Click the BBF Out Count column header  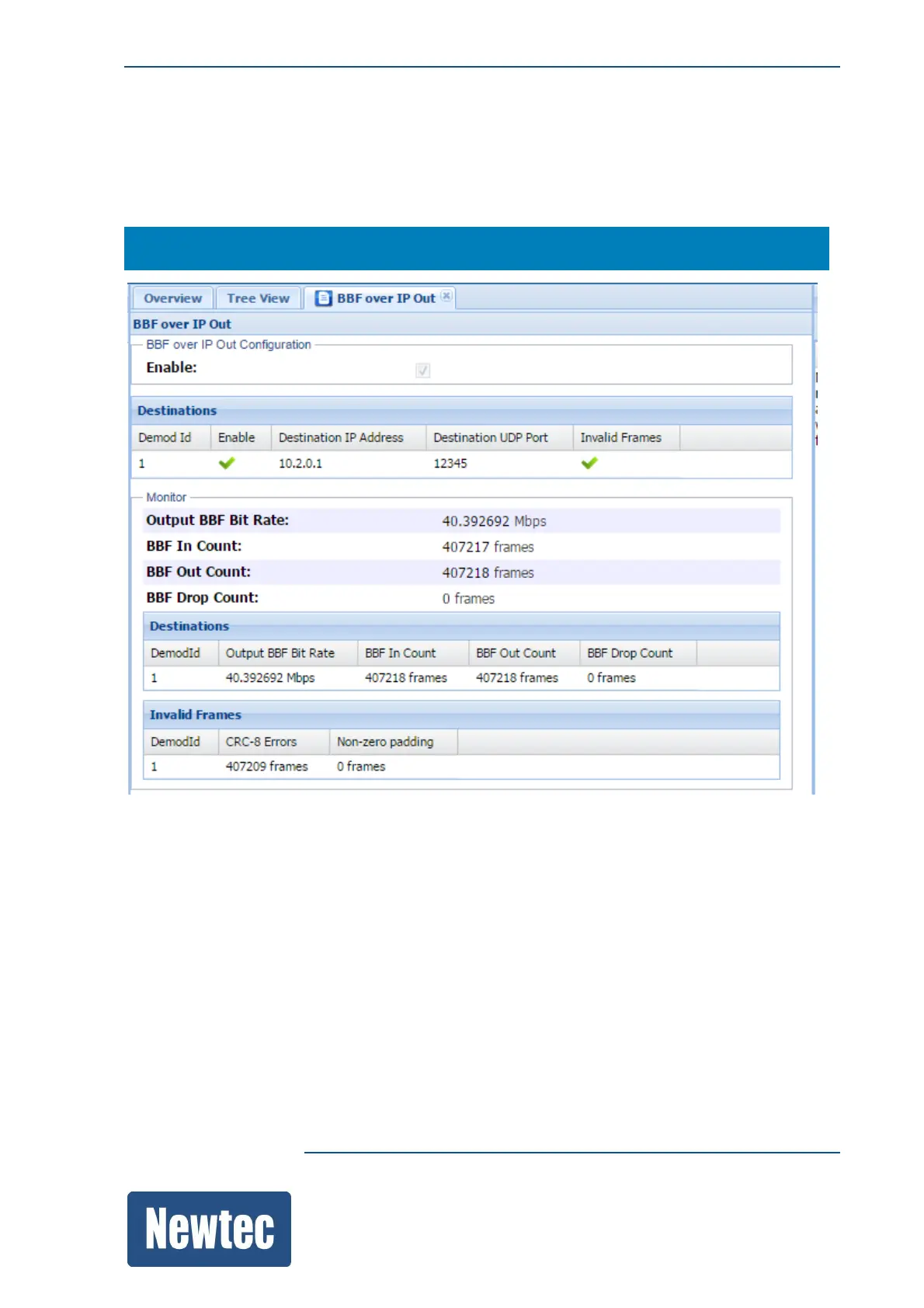point(524,653)
